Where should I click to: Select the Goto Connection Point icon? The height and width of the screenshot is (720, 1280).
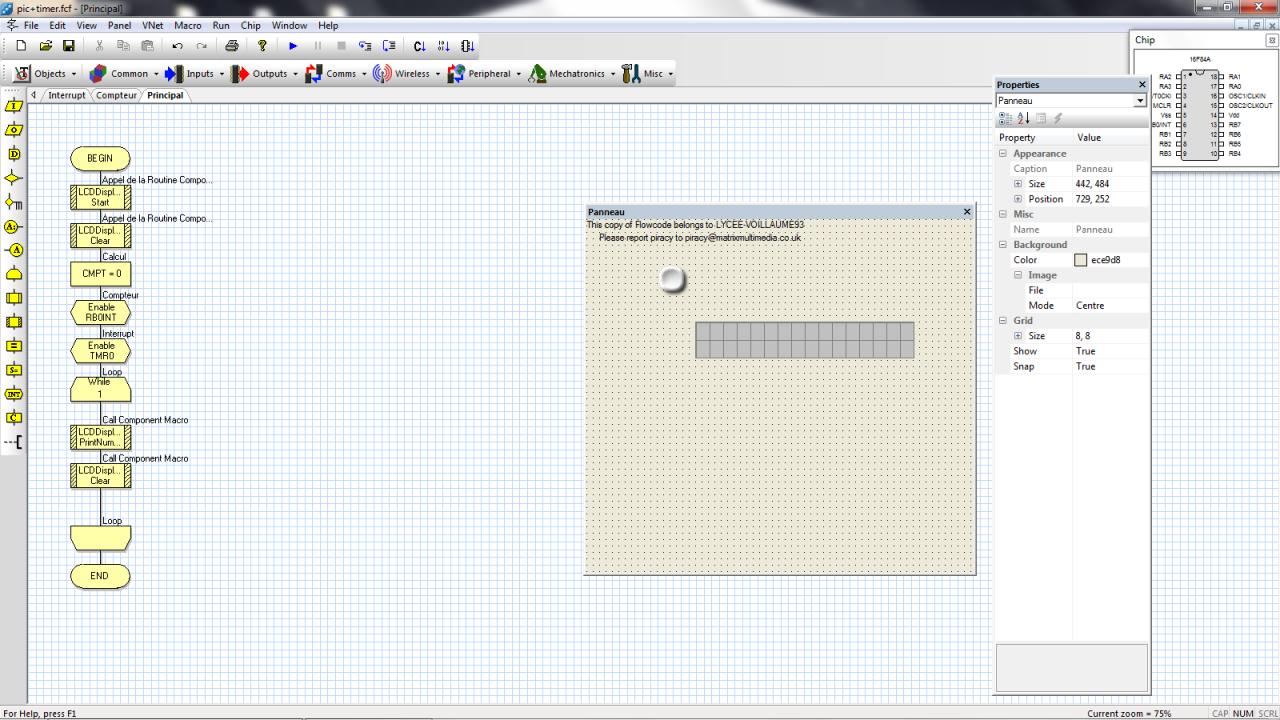tap(14, 251)
